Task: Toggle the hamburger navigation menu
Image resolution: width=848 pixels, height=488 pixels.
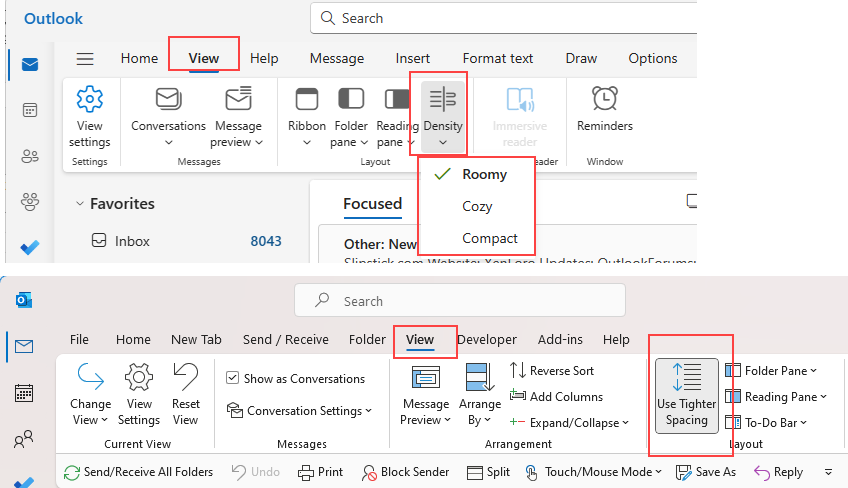Action: (x=85, y=58)
